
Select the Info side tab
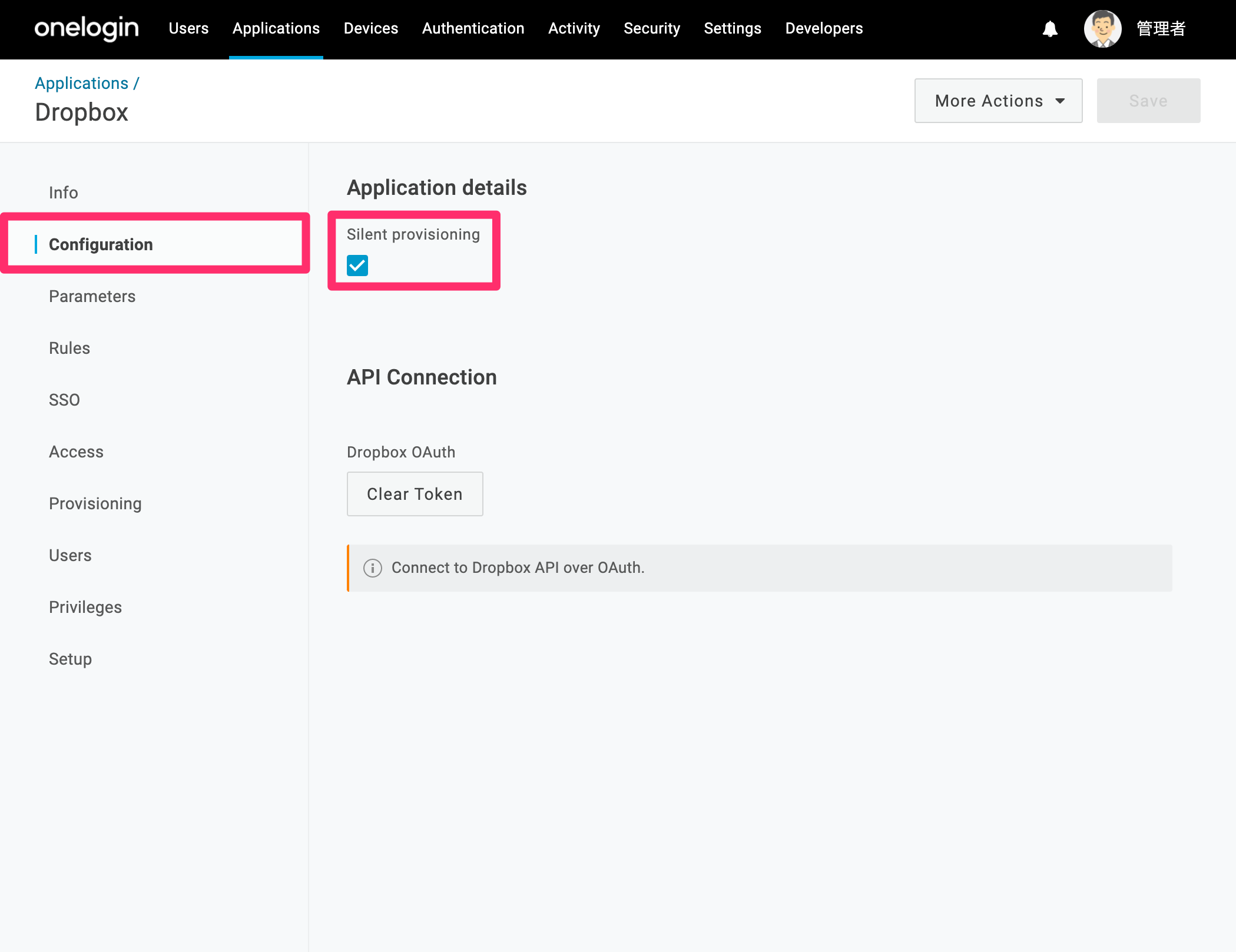click(63, 193)
